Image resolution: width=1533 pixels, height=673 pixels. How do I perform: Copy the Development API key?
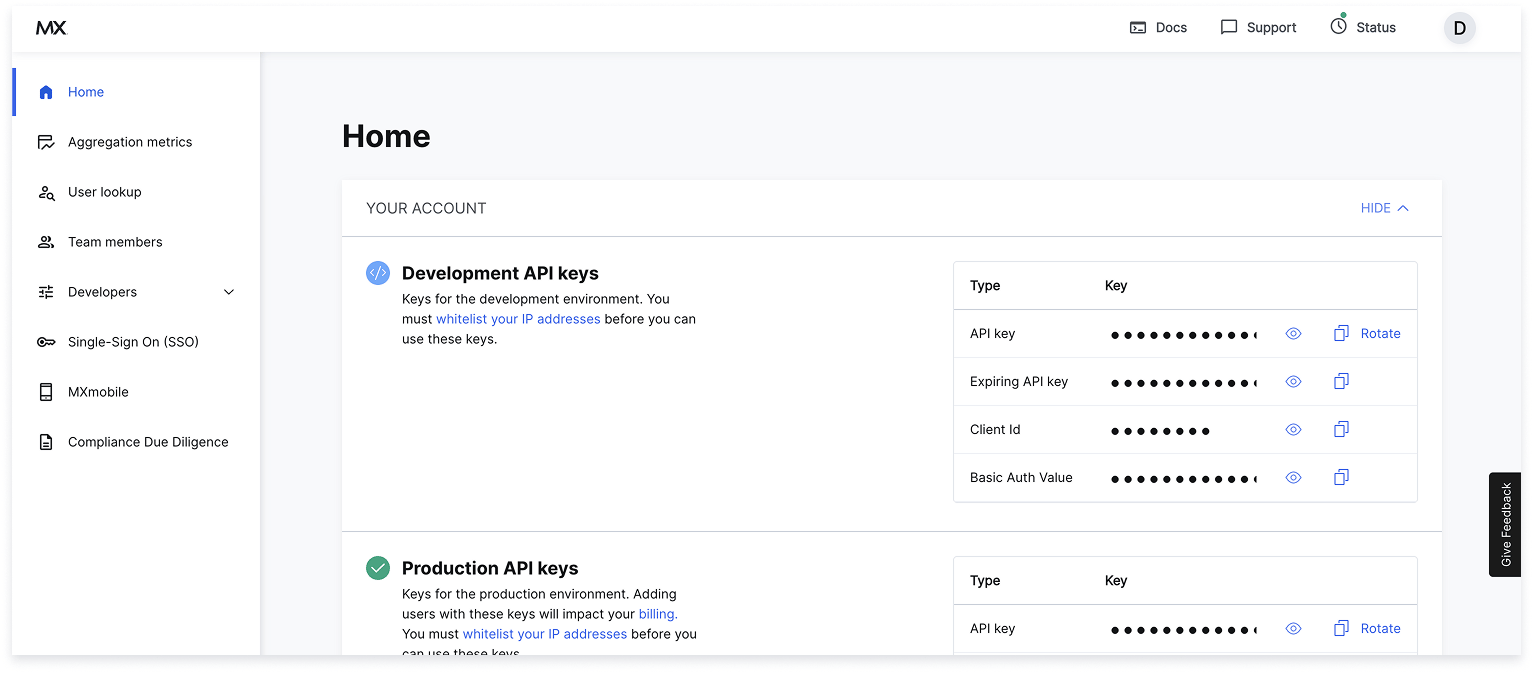click(1341, 333)
